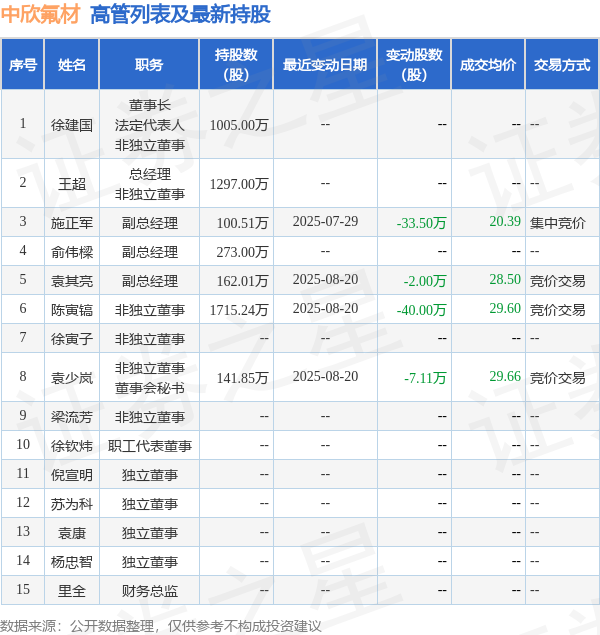Click 王超's position 总经理
This screenshot has width=600, height=635.
pyautogui.click(x=149, y=174)
